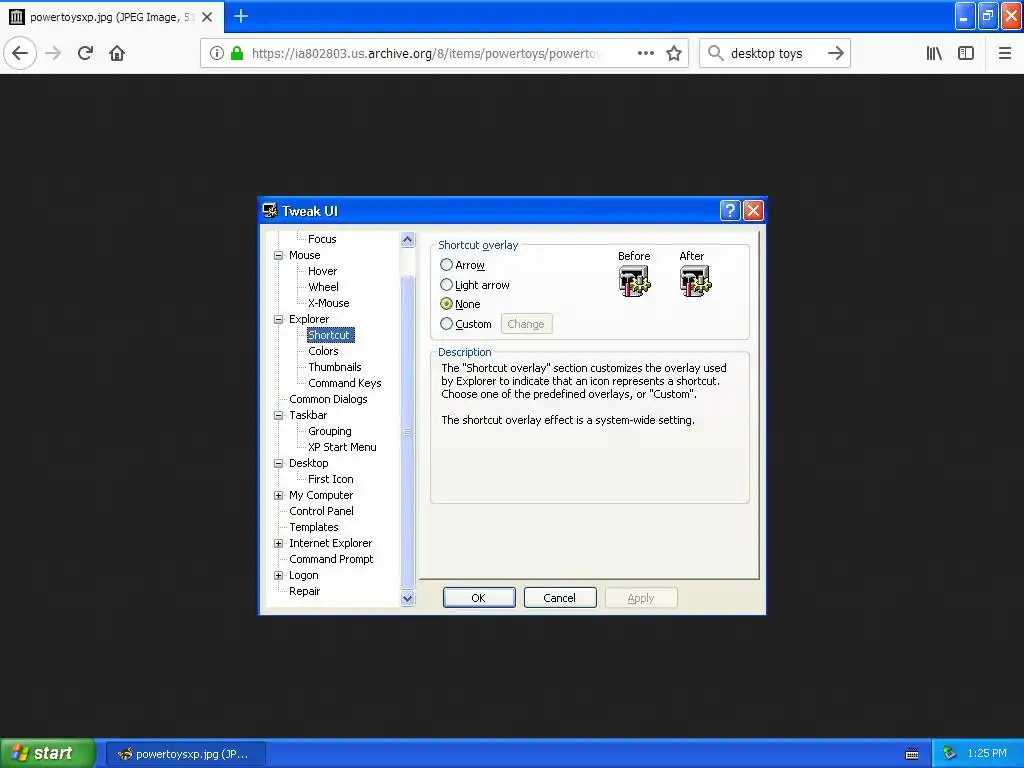Click the Change button next to Custom
Image resolution: width=1024 pixels, height=768 pixels.
(526, 324)
